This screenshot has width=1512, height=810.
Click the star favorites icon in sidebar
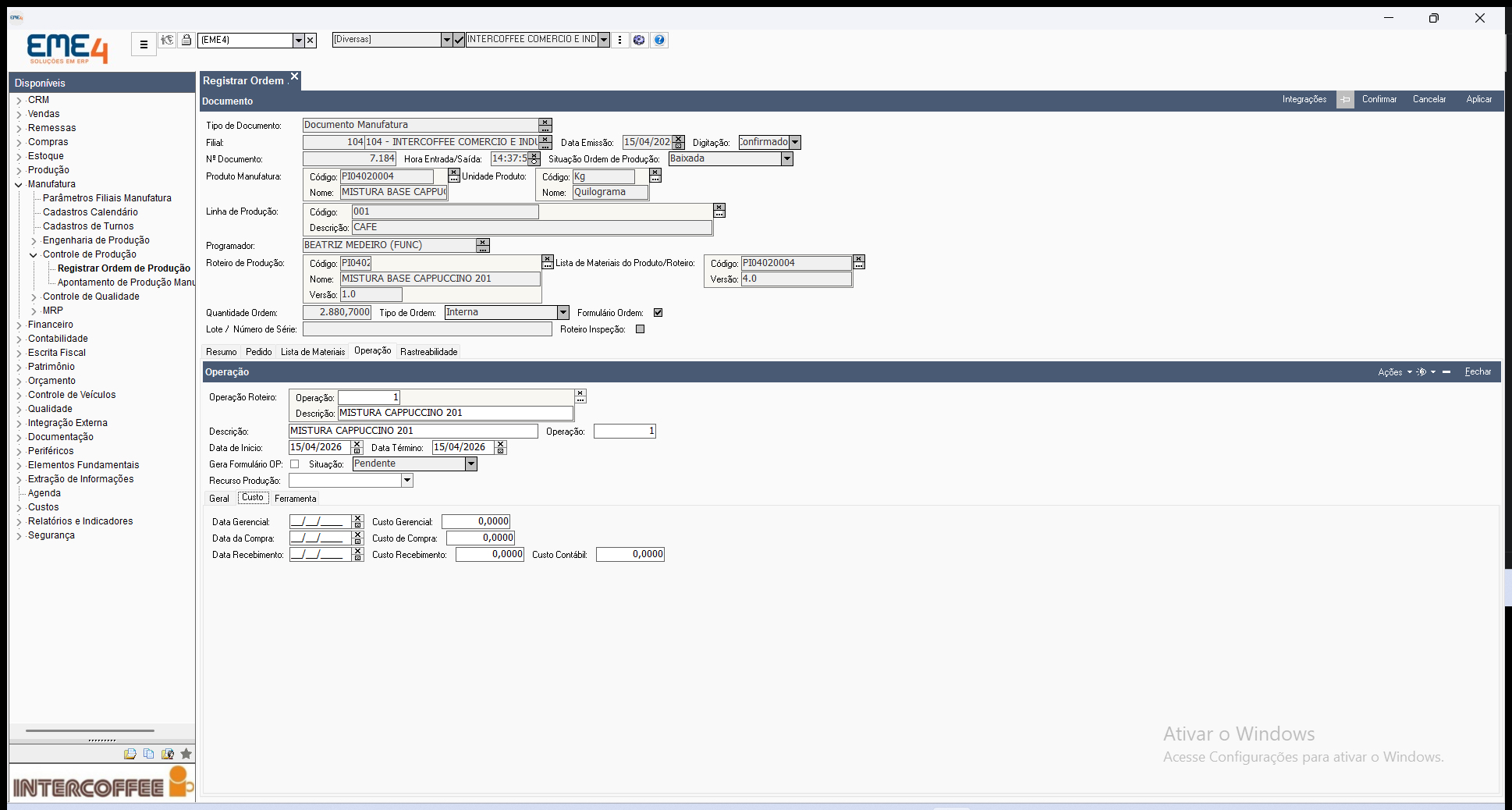(x=186, y=754)
